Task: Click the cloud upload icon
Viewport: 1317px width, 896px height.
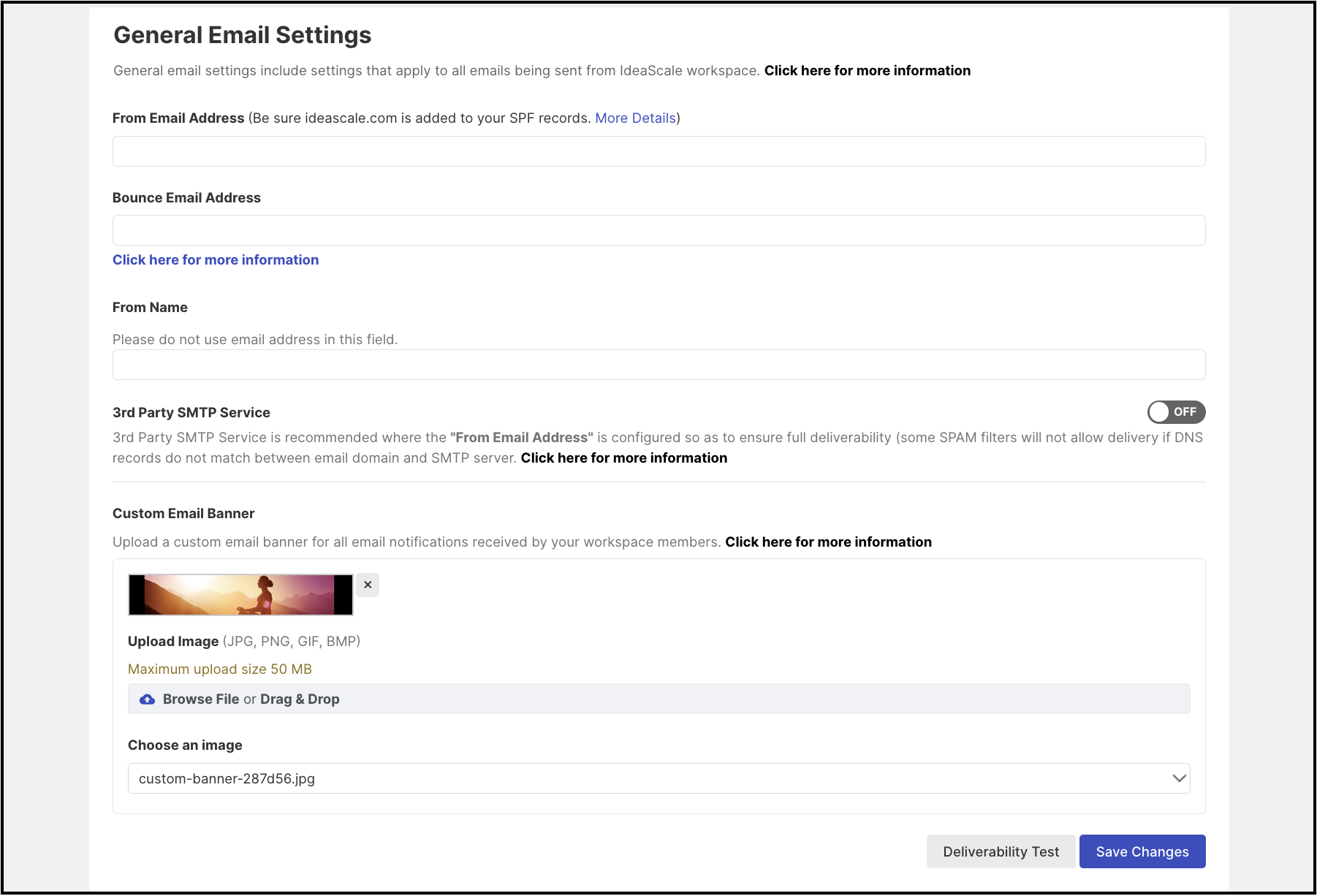Action: coord(147,699)
